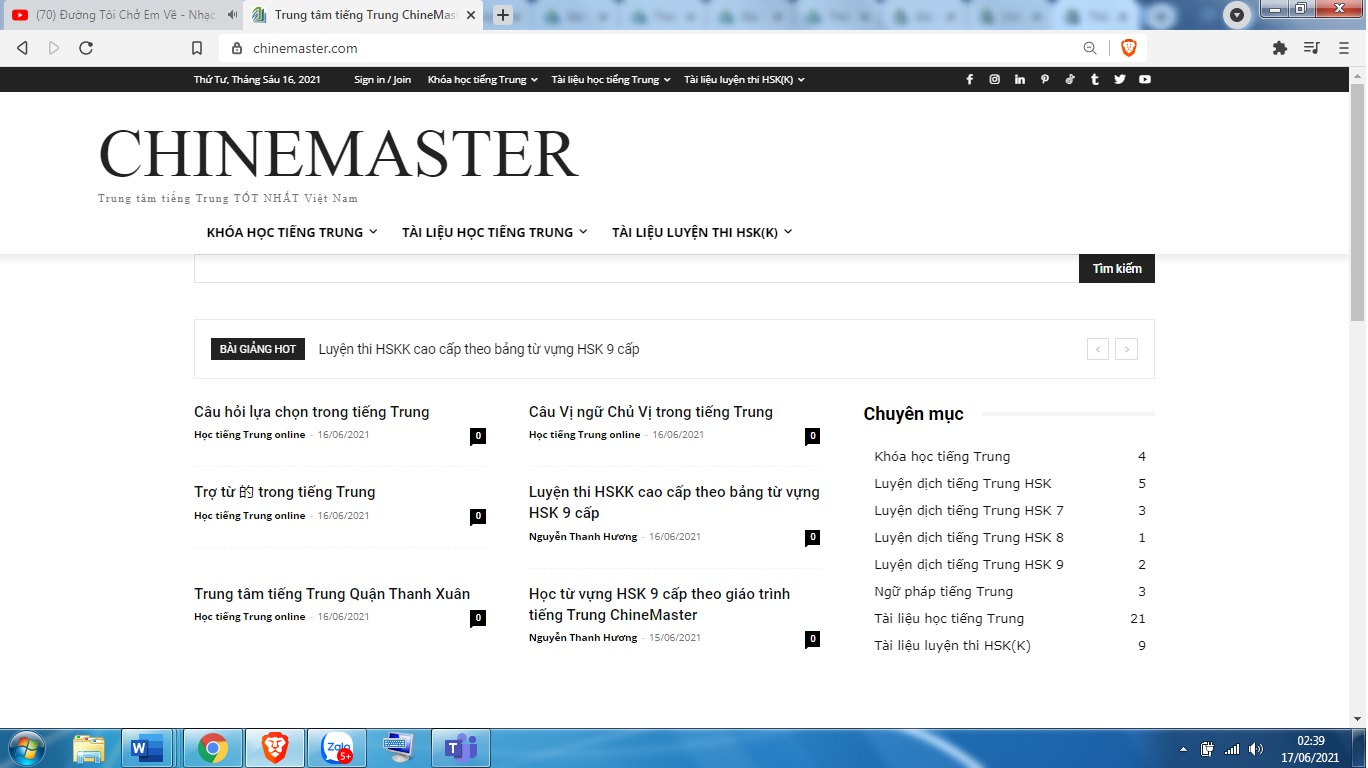Bookmark this page with bookmark icon
Image resolution: width=1368 pixels, height=768 pixels.
(x=197, y=48)
